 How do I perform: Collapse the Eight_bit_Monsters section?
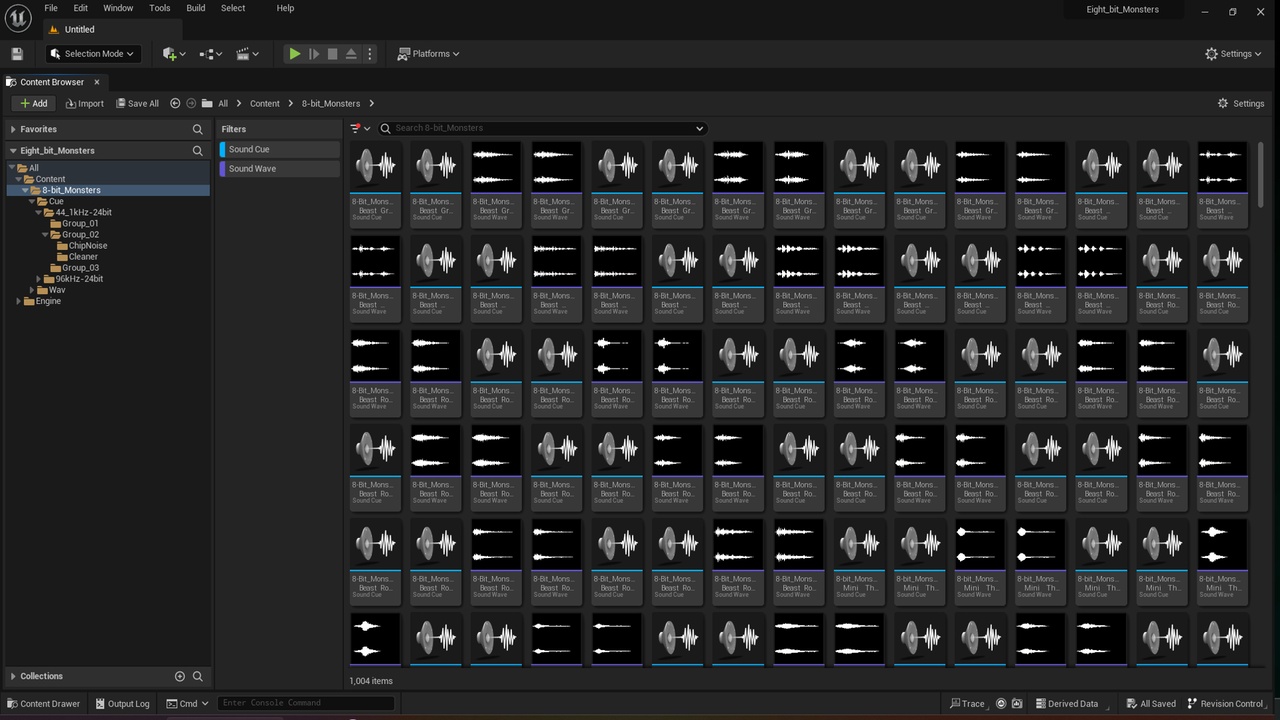[13, 150]
